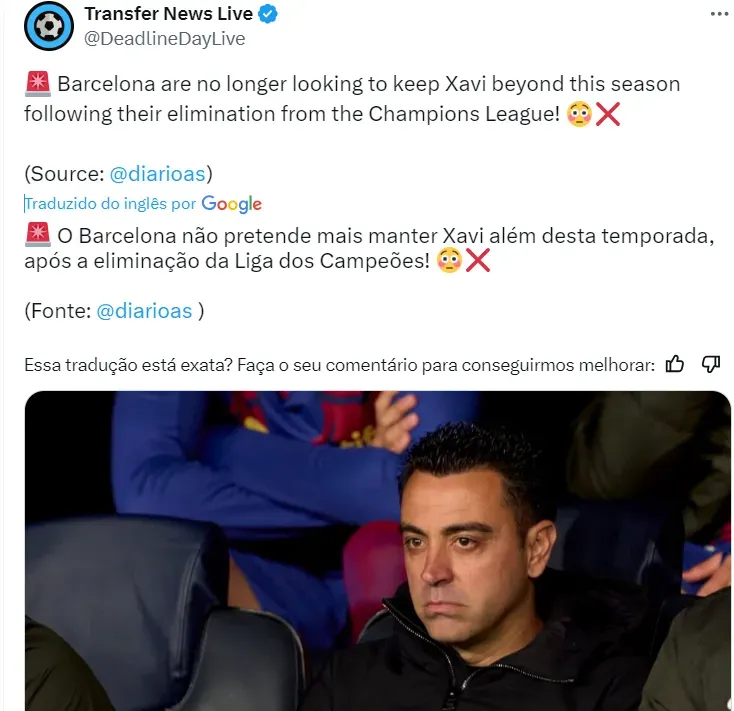Click the thumbs down translation feedback icon
The height and width of the screenshot is (711, 734).
(x=711, y=364)
